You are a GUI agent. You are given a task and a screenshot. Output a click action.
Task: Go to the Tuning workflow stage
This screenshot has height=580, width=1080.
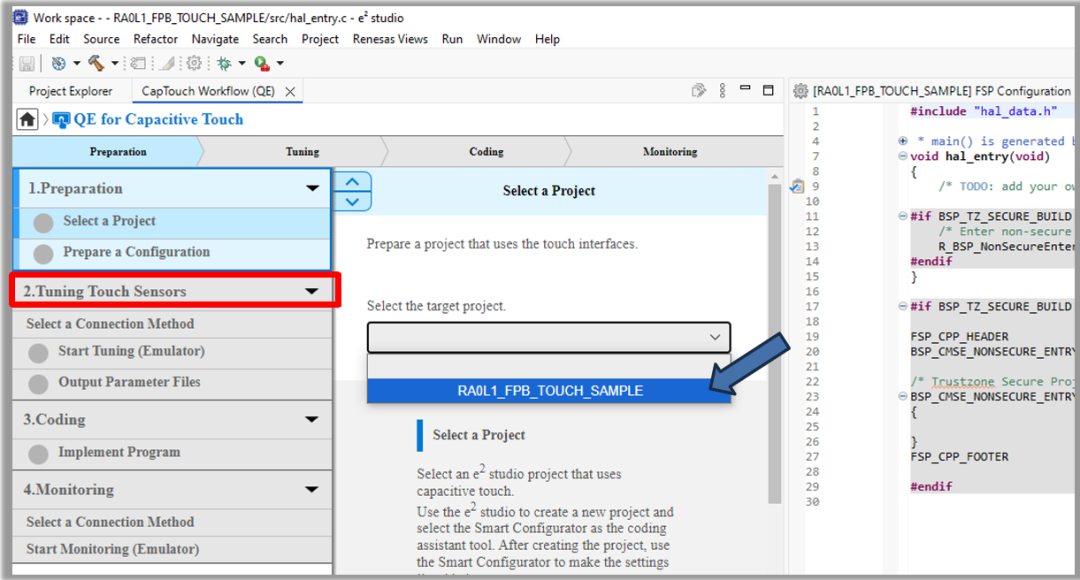tap(302, 152)
